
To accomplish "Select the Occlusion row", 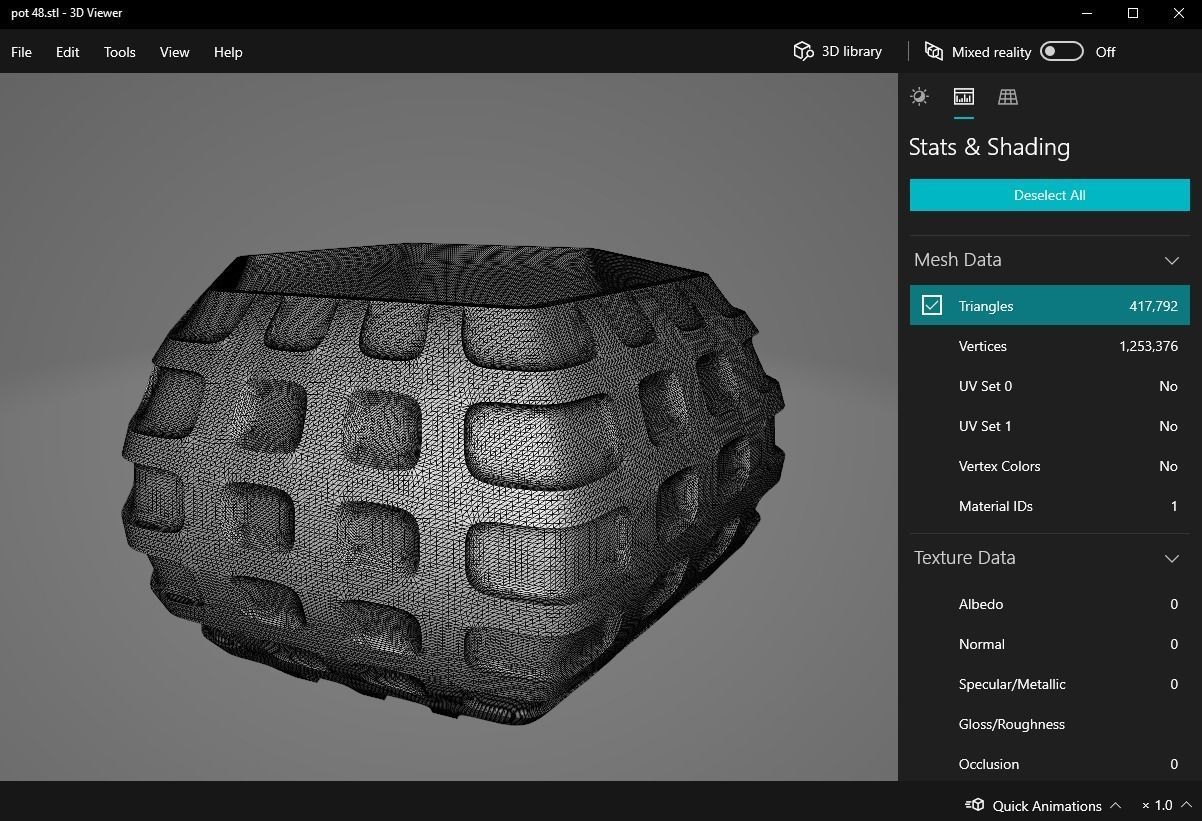I will click(1050, 764).
